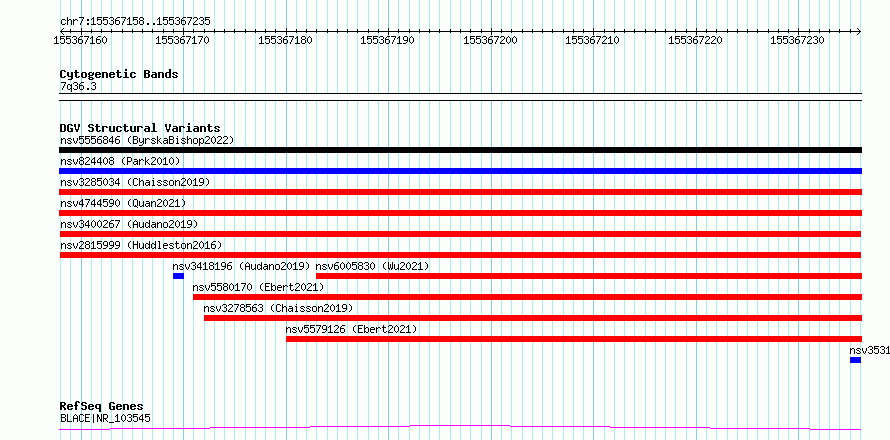Click the nsv5556846 (ByrskaBishop2022) label

147,140
